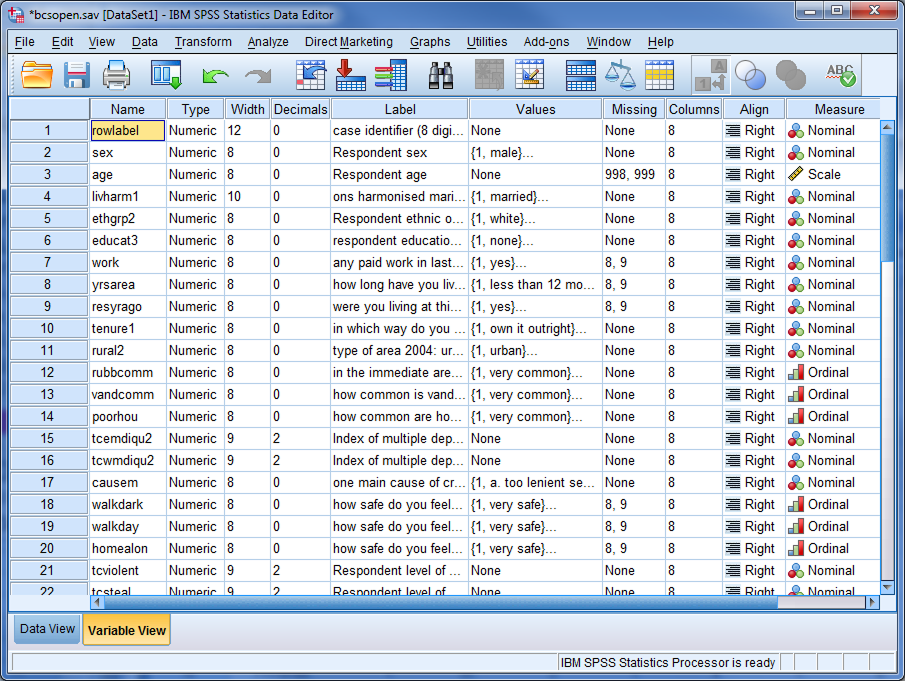Click Go to Case icon
The height and width of the screenshot is (681, 905).
pos(311,75)
